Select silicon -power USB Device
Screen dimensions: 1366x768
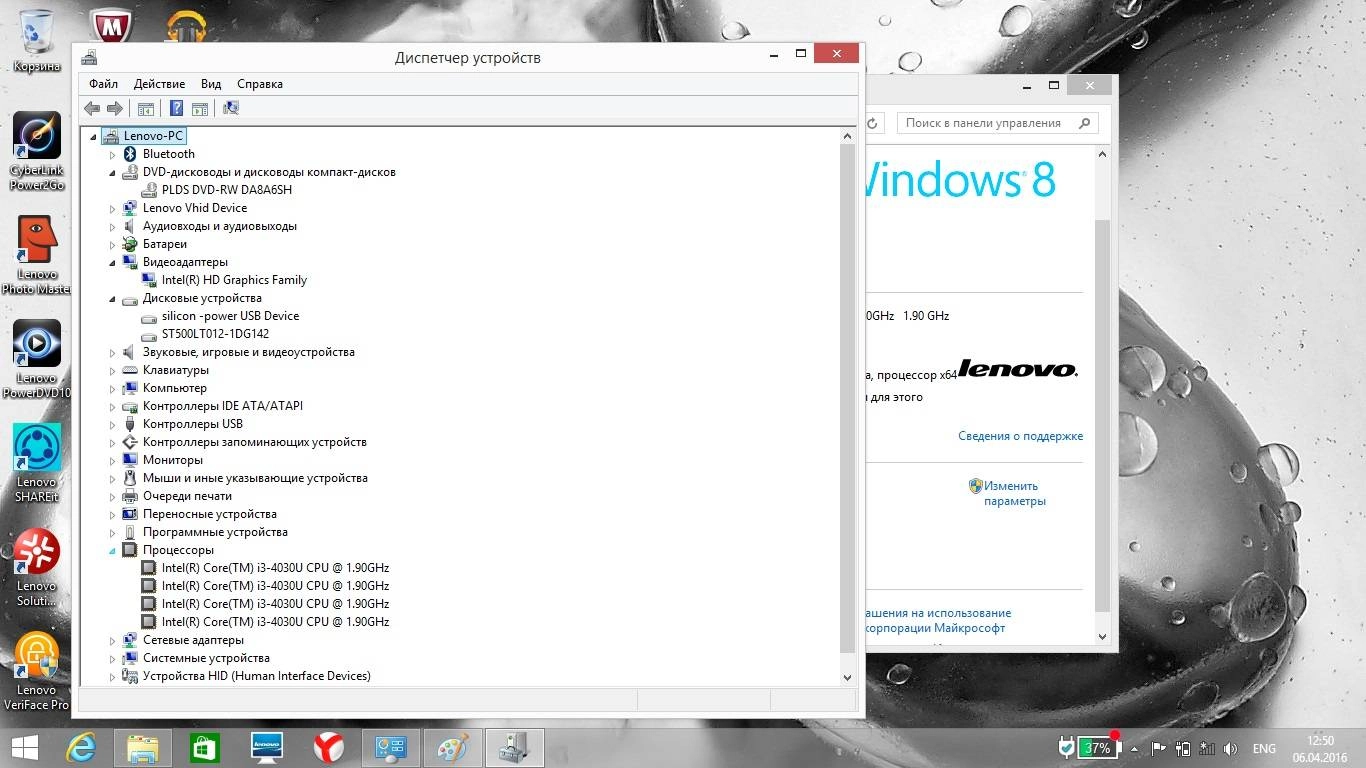[230, 316]
